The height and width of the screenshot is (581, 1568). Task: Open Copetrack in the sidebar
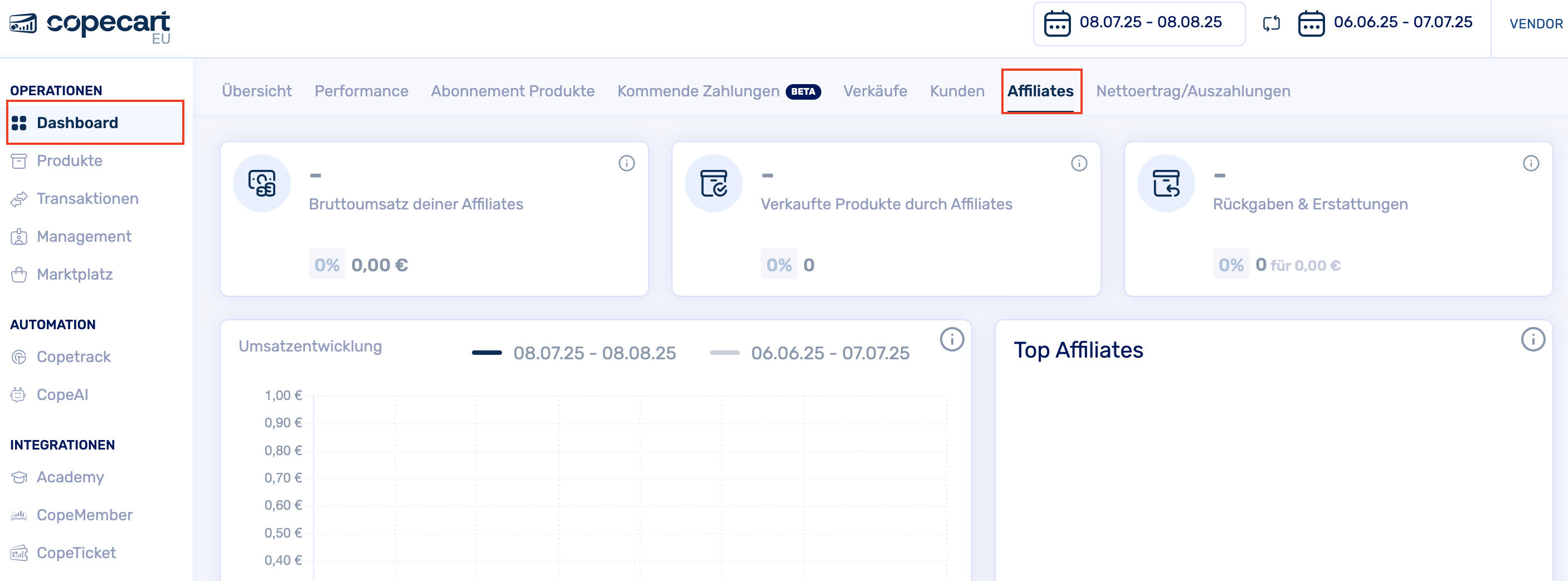pyautogui.click(x=73, y=357)
